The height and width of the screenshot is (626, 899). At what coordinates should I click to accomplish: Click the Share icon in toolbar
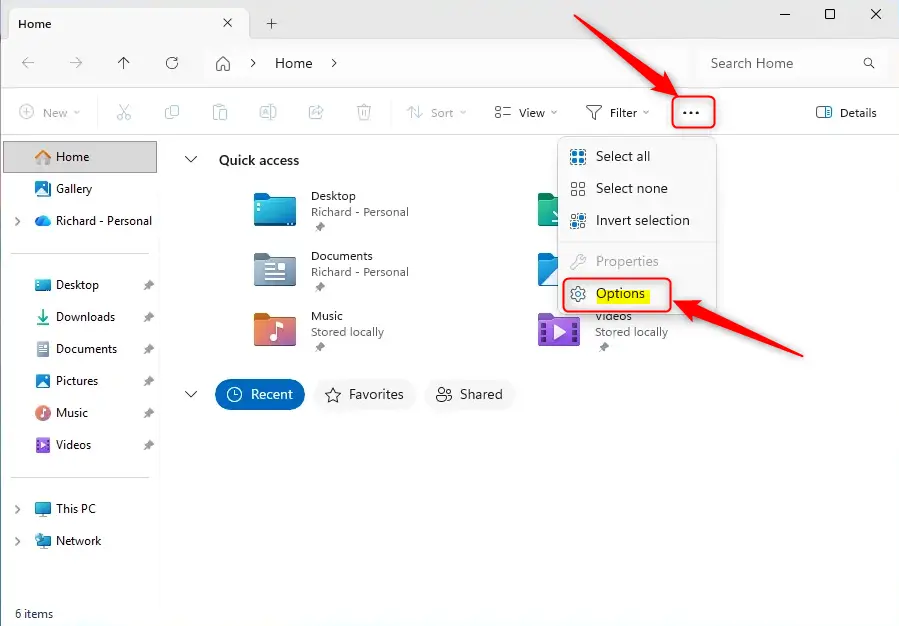coord(316,112)
